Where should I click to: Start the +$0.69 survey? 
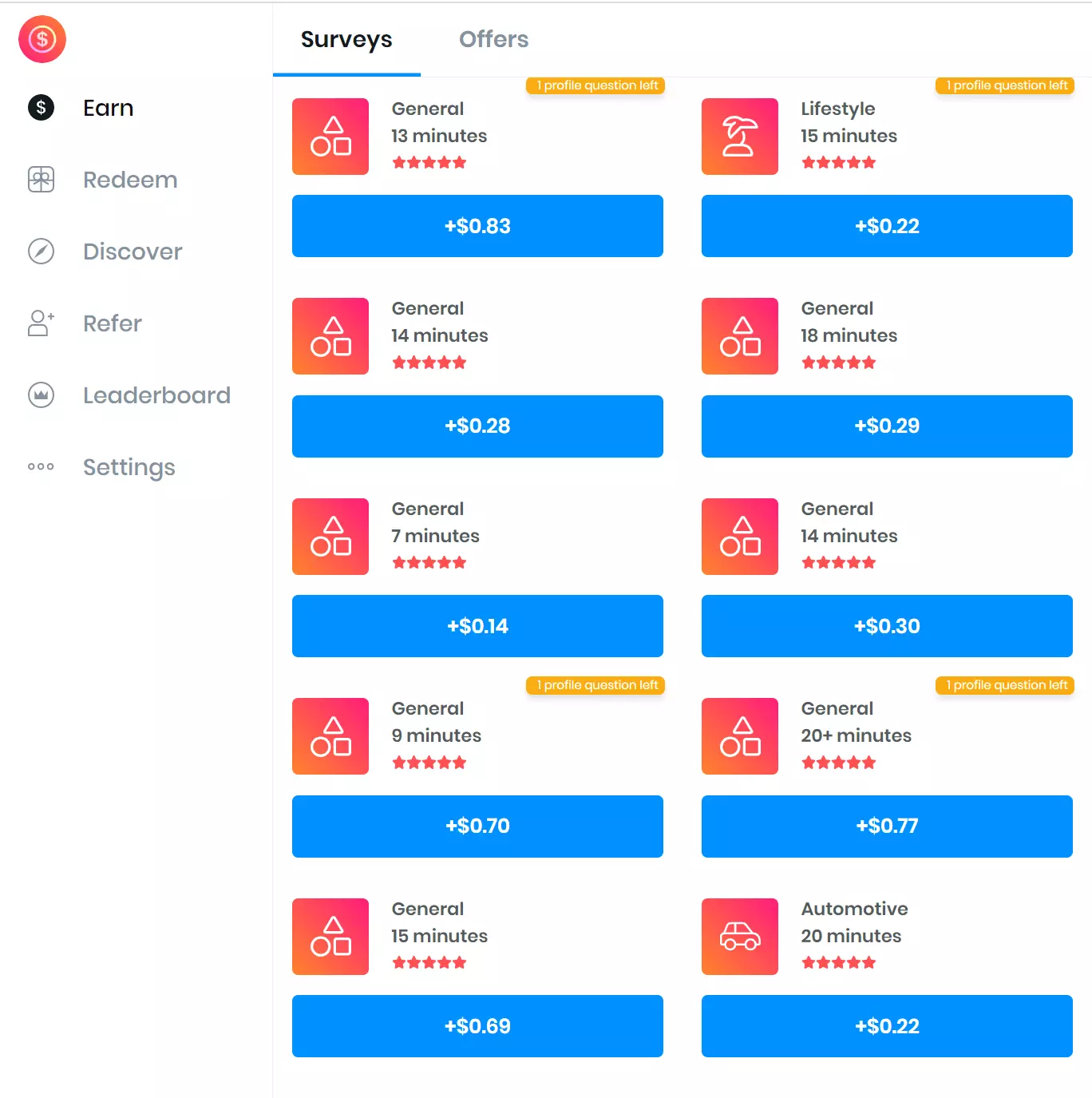pyautogui.click(x=477, y=1026)
